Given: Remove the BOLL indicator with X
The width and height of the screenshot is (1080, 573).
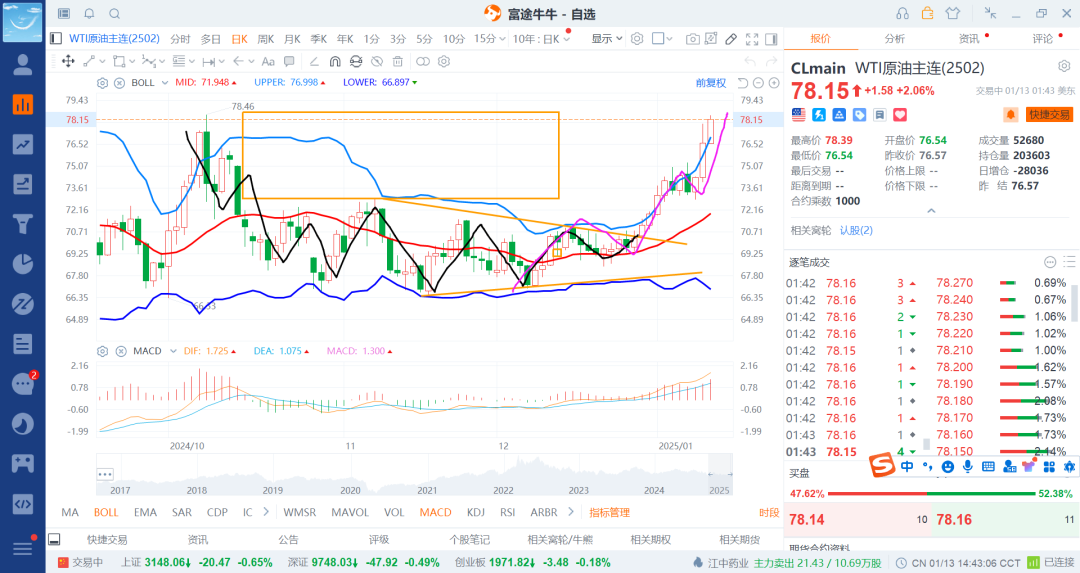Looking at the screenshot, I should [x=119, y=83].
